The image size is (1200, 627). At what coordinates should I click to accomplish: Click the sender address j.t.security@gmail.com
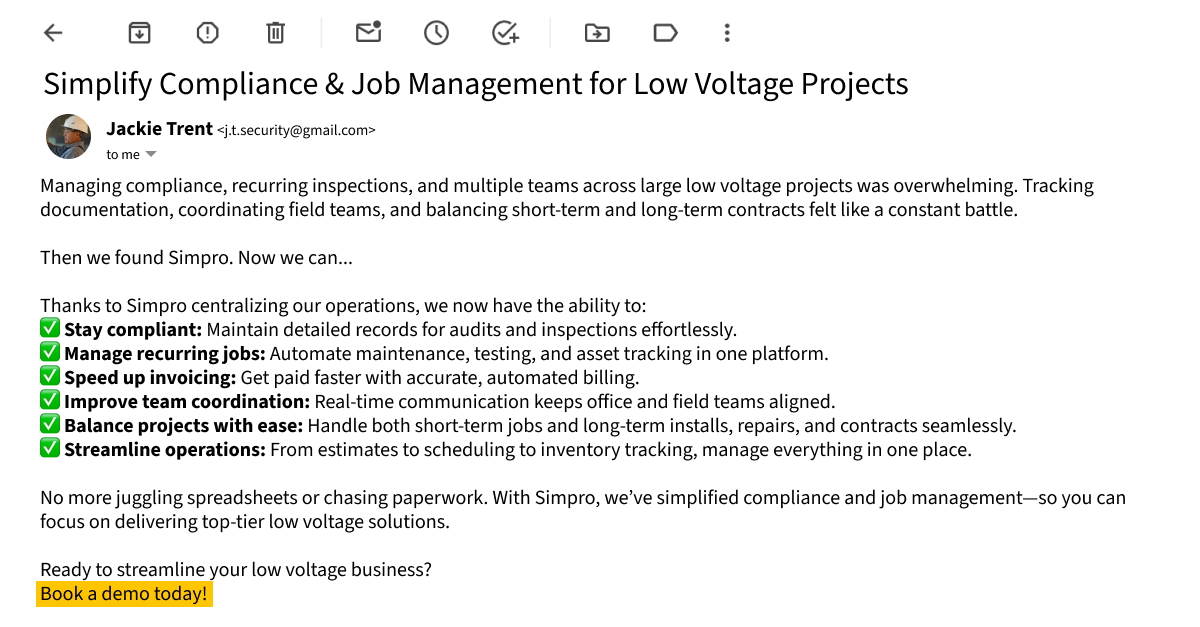pos(297,130)
